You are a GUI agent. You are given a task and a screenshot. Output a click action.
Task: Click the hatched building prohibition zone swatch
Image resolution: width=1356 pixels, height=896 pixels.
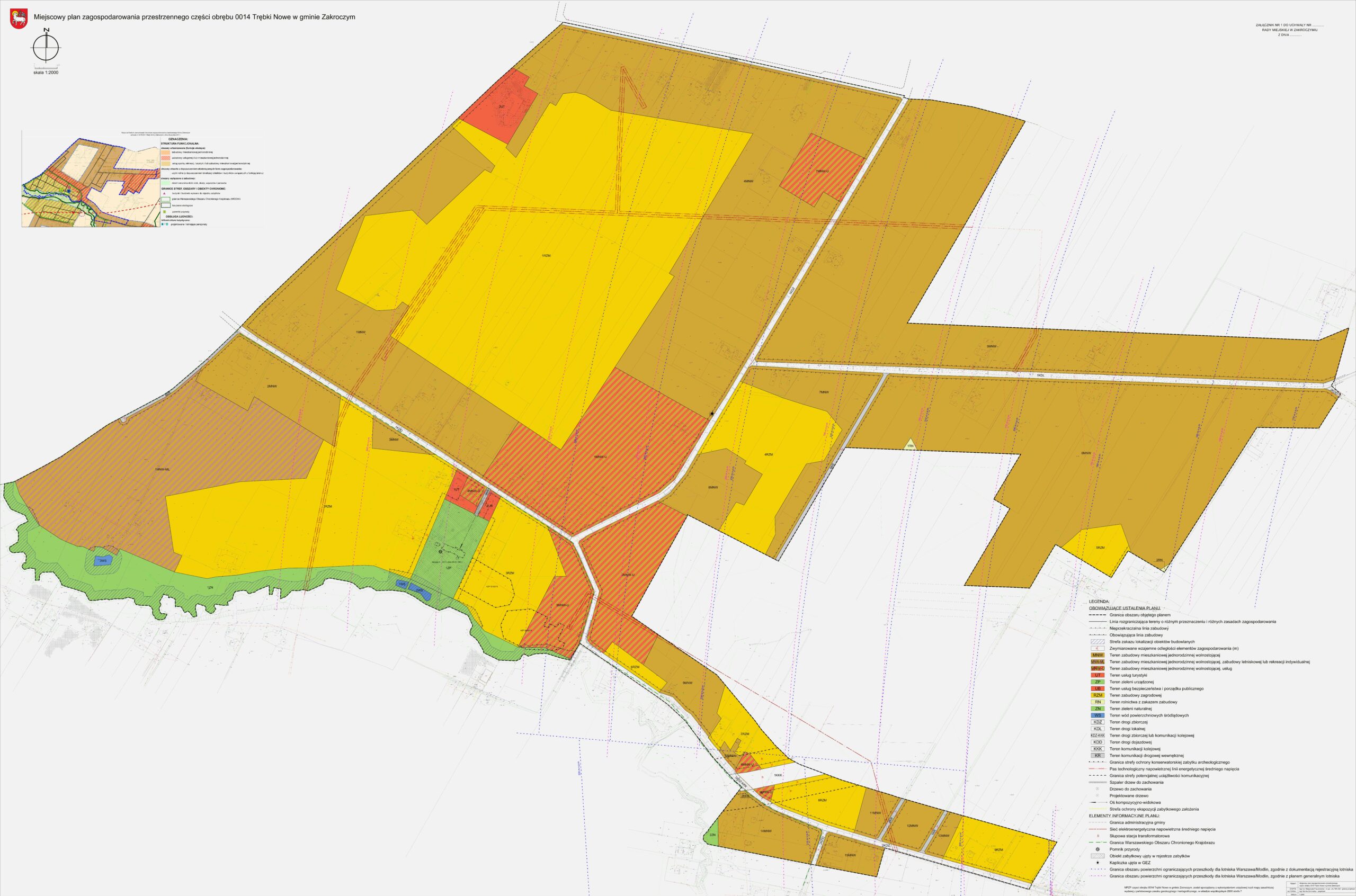(1097, 642)
